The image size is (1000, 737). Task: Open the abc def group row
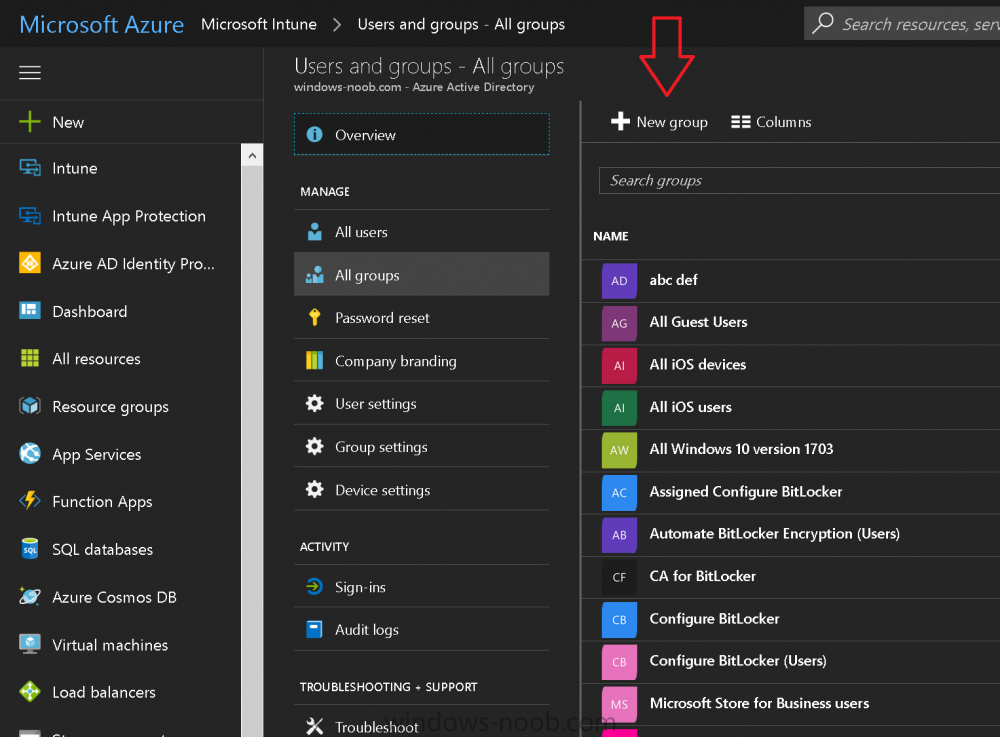(x=791, y=280)
